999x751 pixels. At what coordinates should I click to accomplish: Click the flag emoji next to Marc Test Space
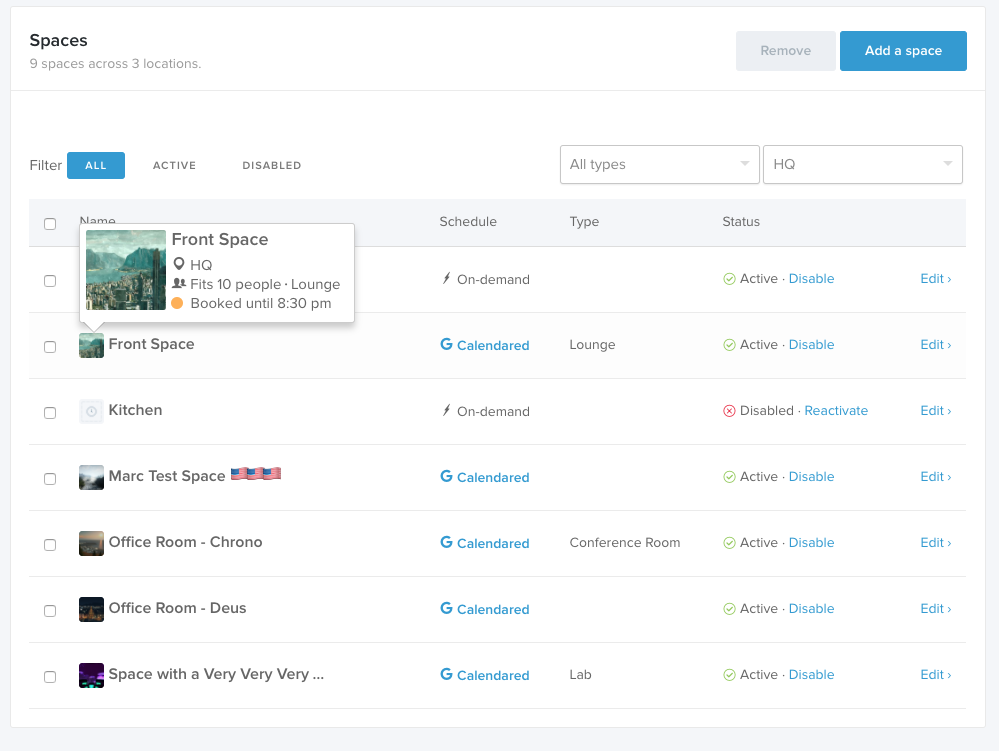(255, 474)
